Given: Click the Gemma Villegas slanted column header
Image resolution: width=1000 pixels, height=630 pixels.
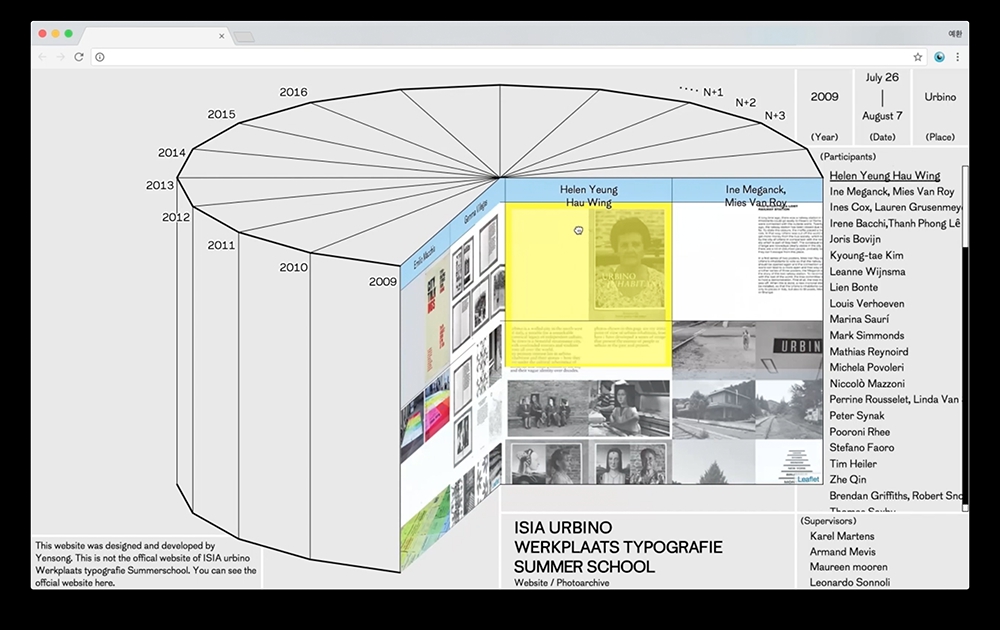Looking at the screenshot, I should point(477,210).
